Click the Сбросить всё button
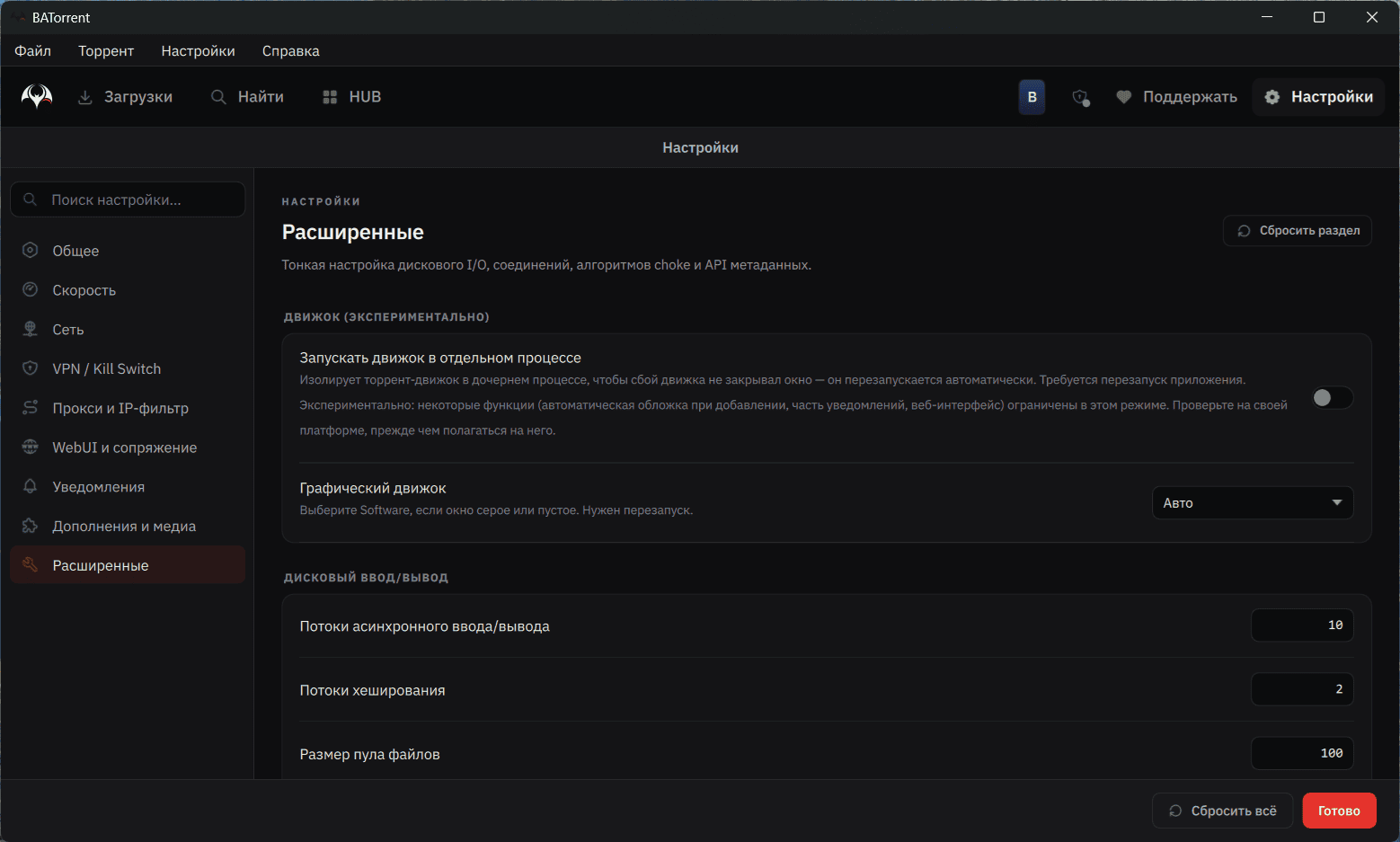The image size is (1400, 842). click(x=1223, y=811)
